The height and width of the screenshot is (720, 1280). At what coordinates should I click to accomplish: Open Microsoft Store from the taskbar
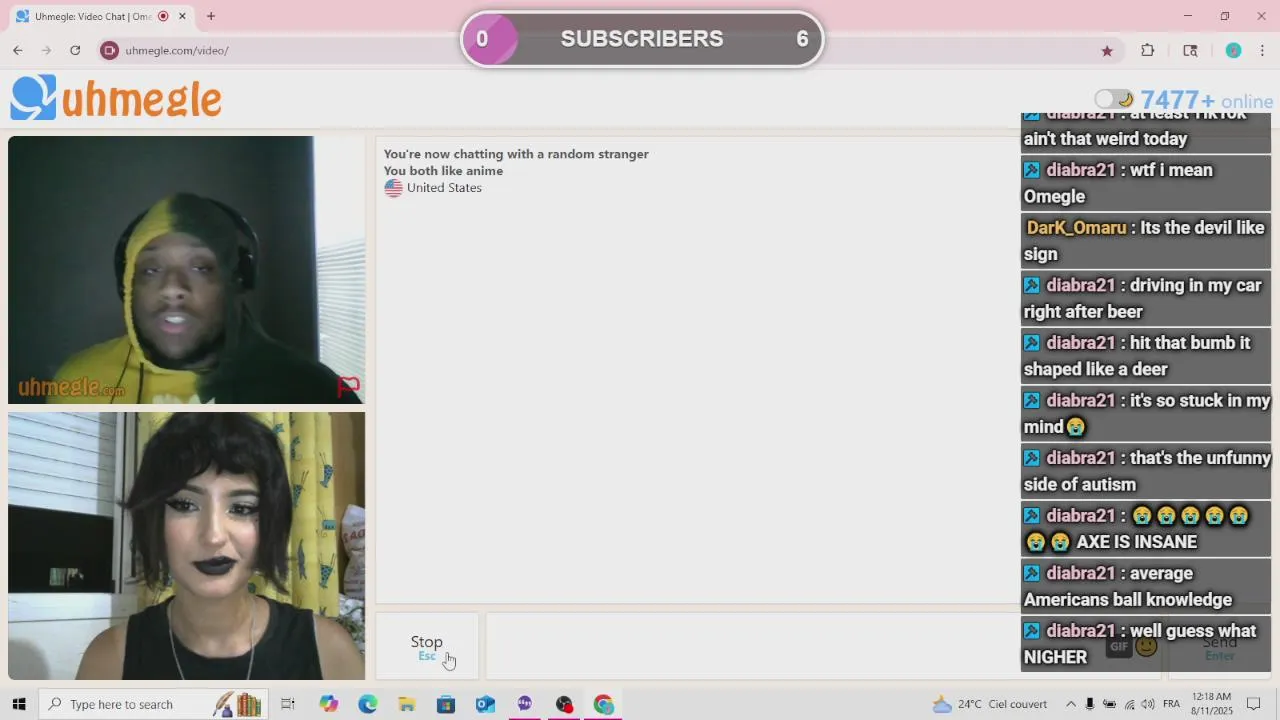(446, 704)
